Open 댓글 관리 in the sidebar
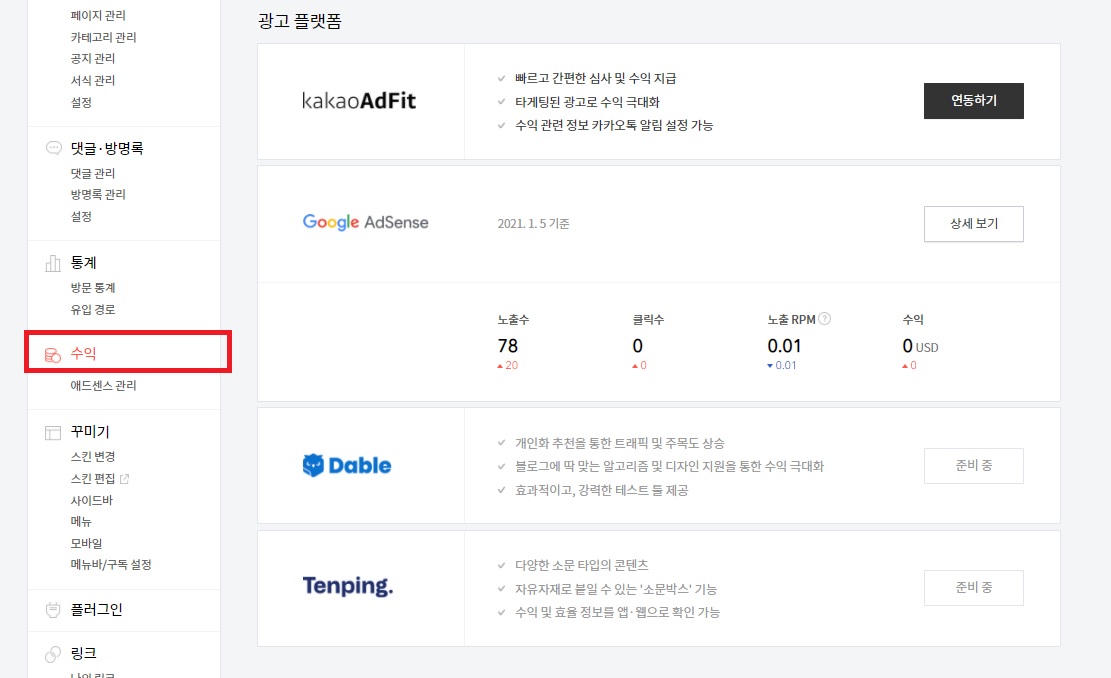The image size is (1111, 678). (93, 174)
